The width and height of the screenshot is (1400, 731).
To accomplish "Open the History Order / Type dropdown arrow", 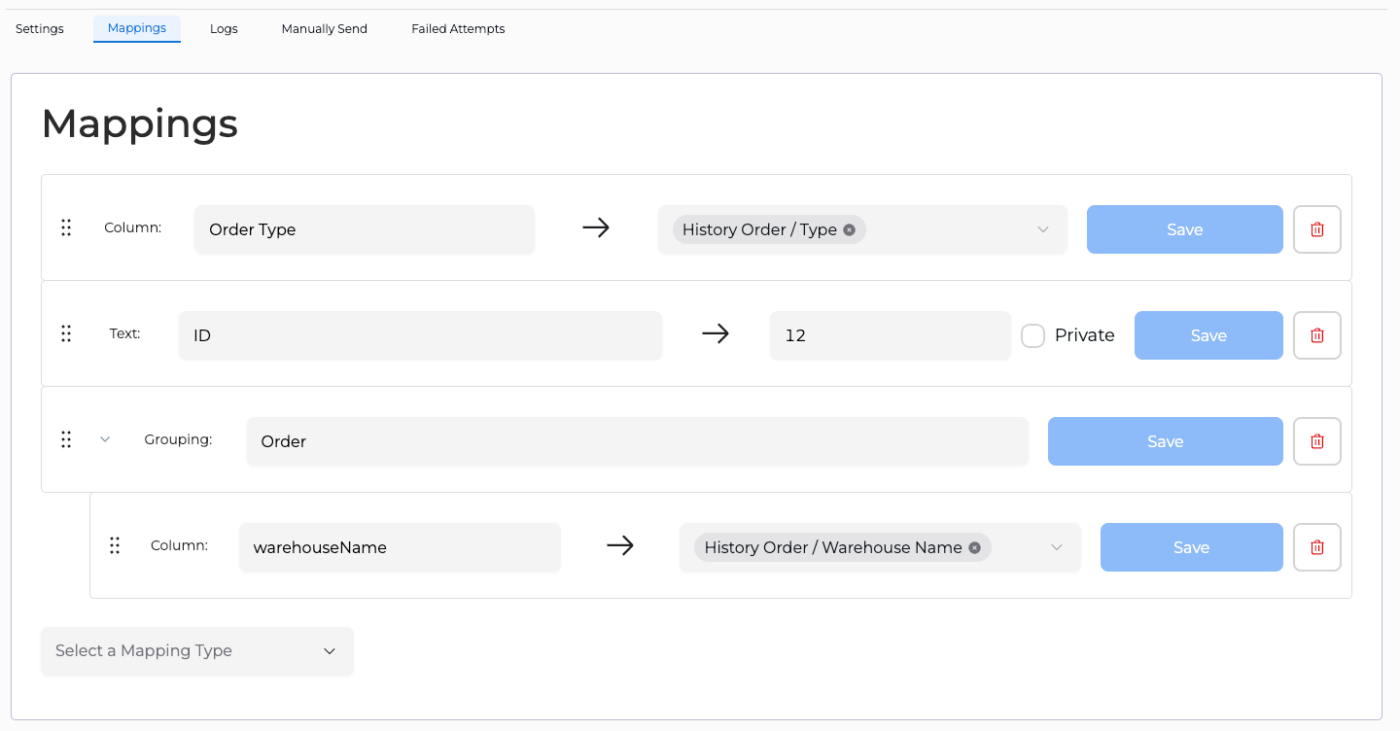I will 1043,230.
